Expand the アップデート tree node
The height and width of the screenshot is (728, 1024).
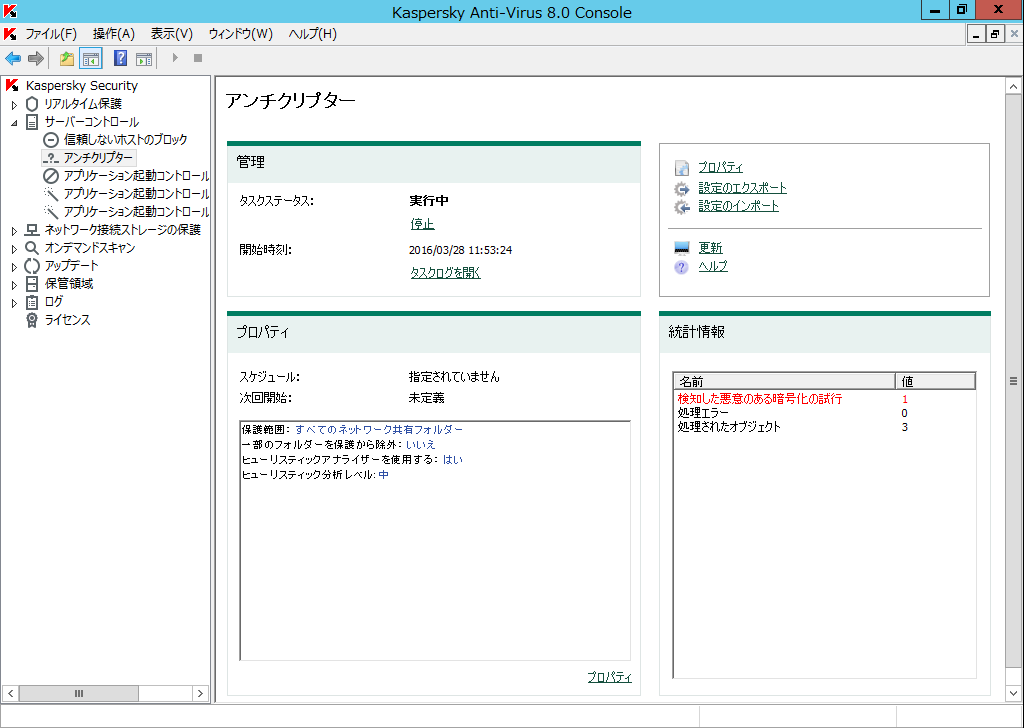click(14, 266)
